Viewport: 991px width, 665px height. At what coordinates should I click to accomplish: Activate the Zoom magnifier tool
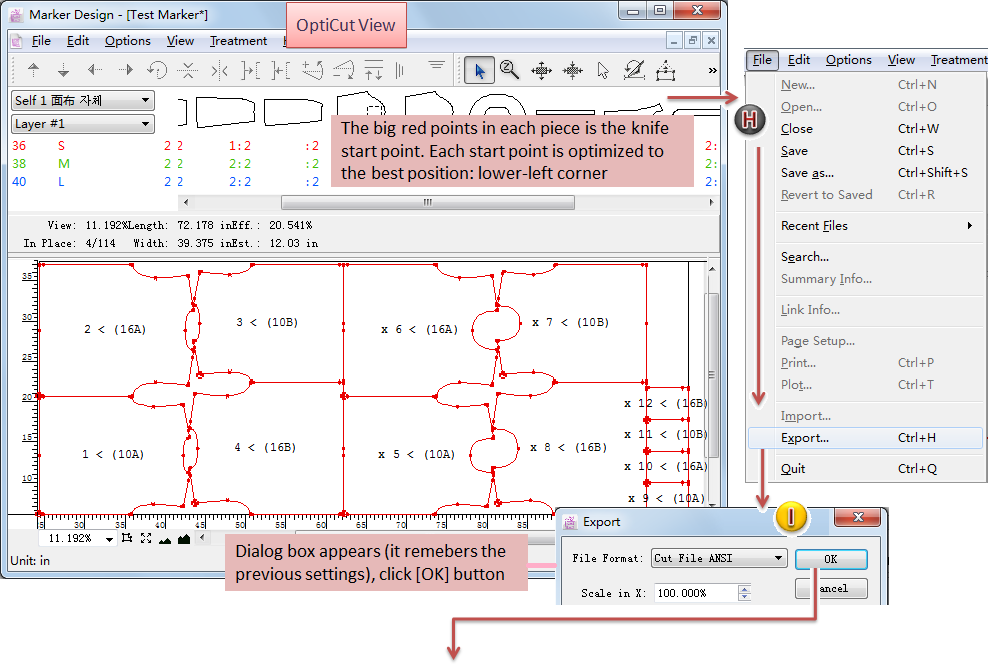pos(510,70)
